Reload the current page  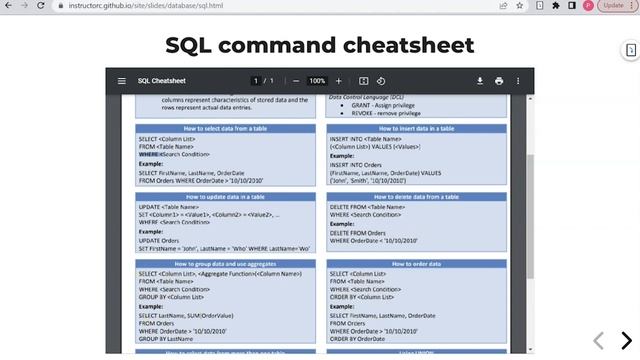tap(40, 6)
